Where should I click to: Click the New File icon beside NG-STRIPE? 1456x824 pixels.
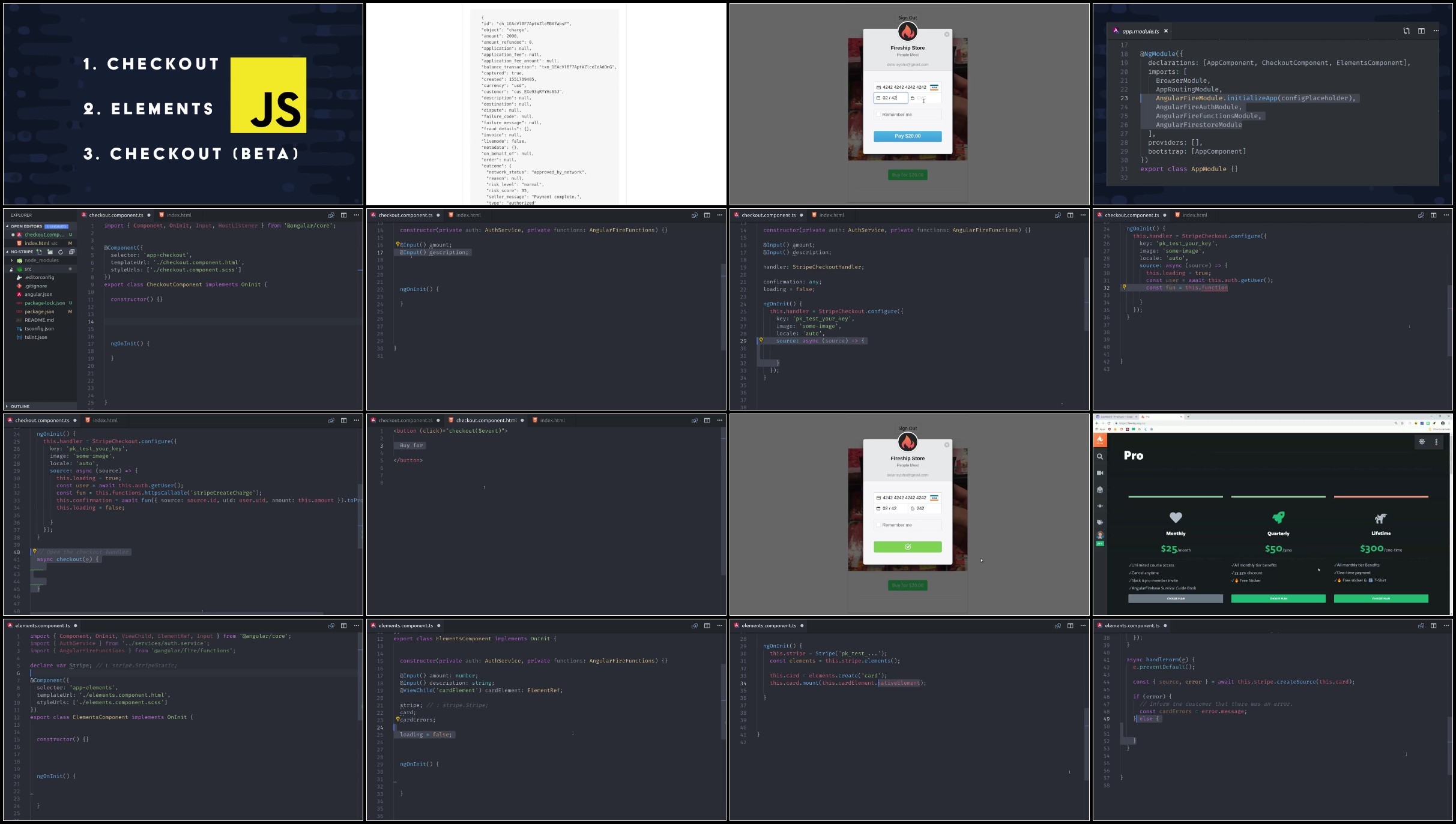[39, 252]
